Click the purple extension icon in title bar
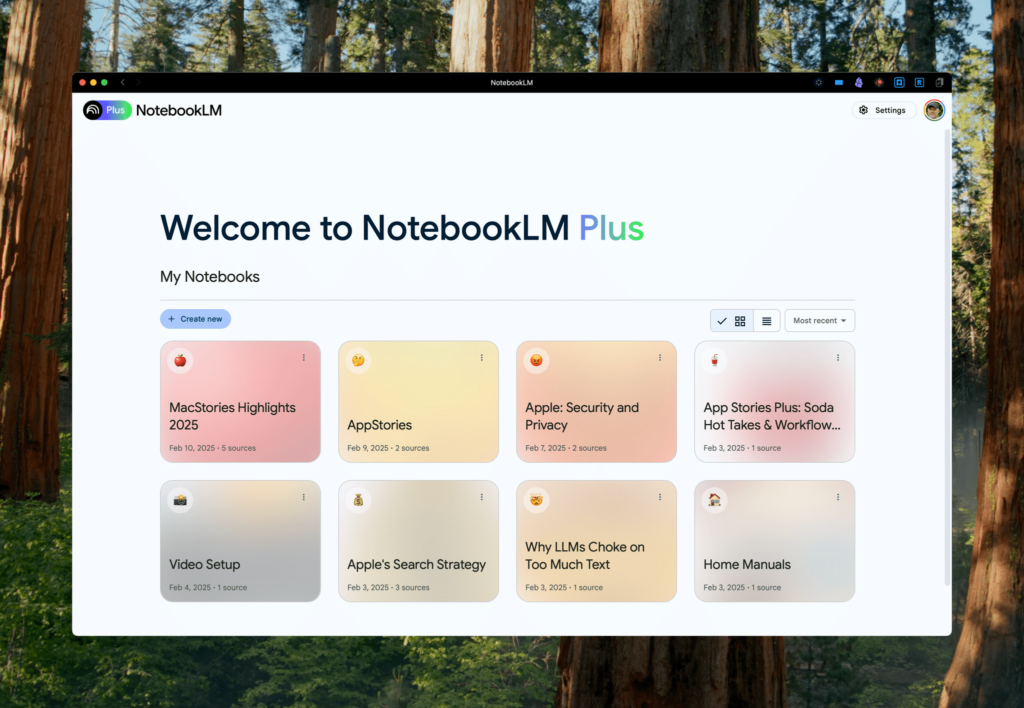Viewport: 1024px width, 708px height. (858, 82)
